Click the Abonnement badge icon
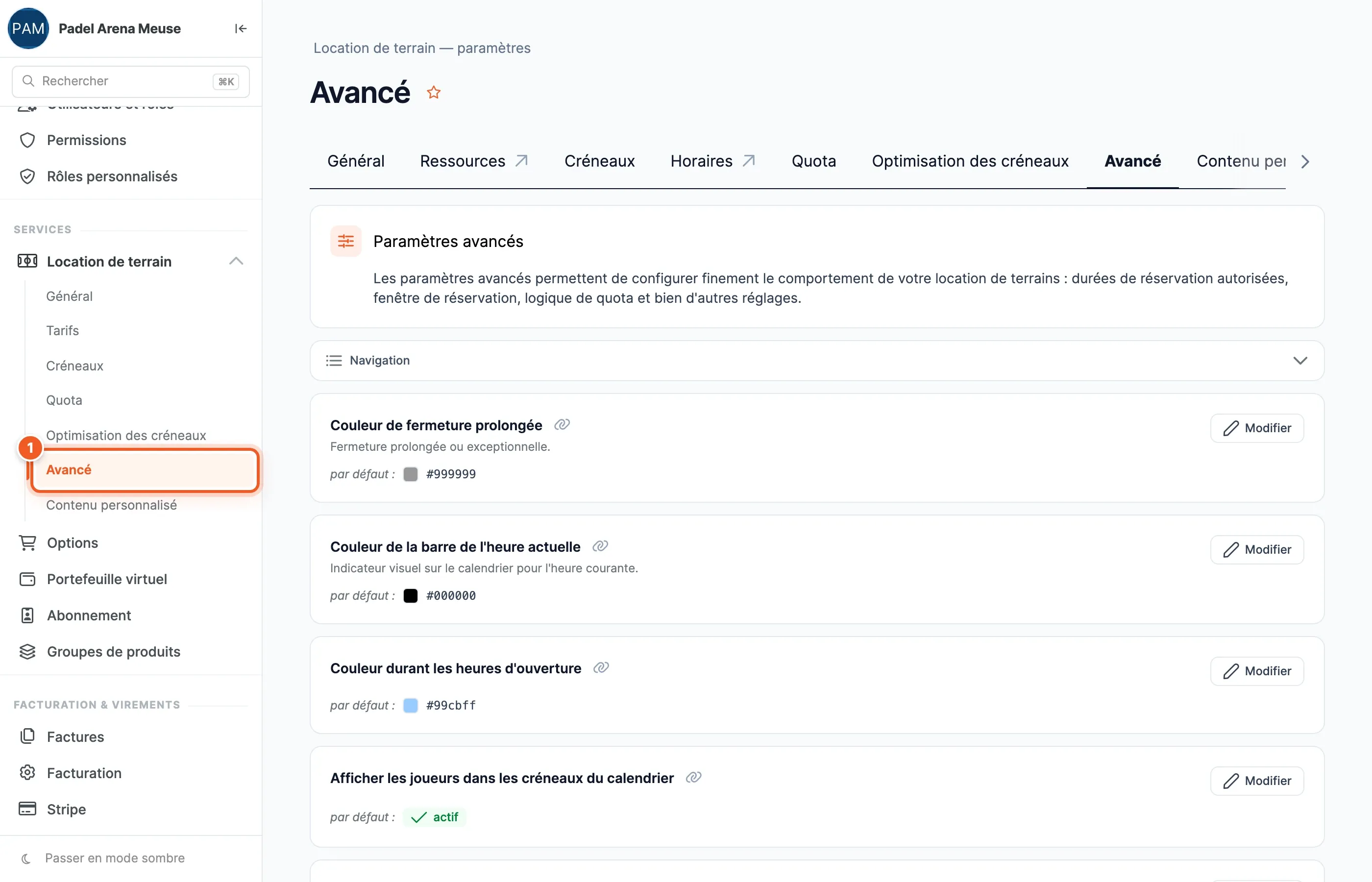Viewport: 1372px width, 882px height. tap(27, 615)
